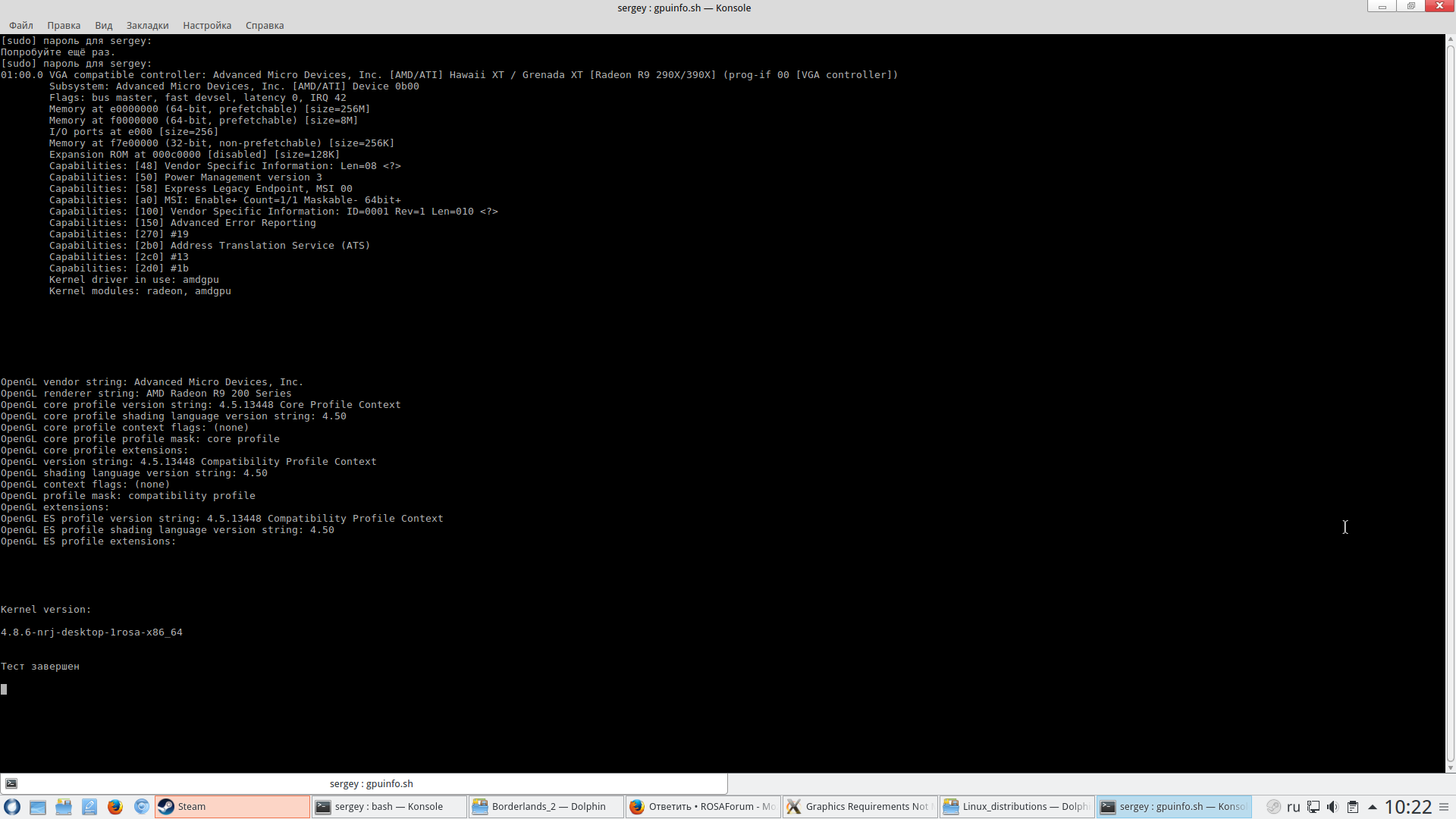Launch Dolphin file manager from quick launch

(x=64, y=807)
